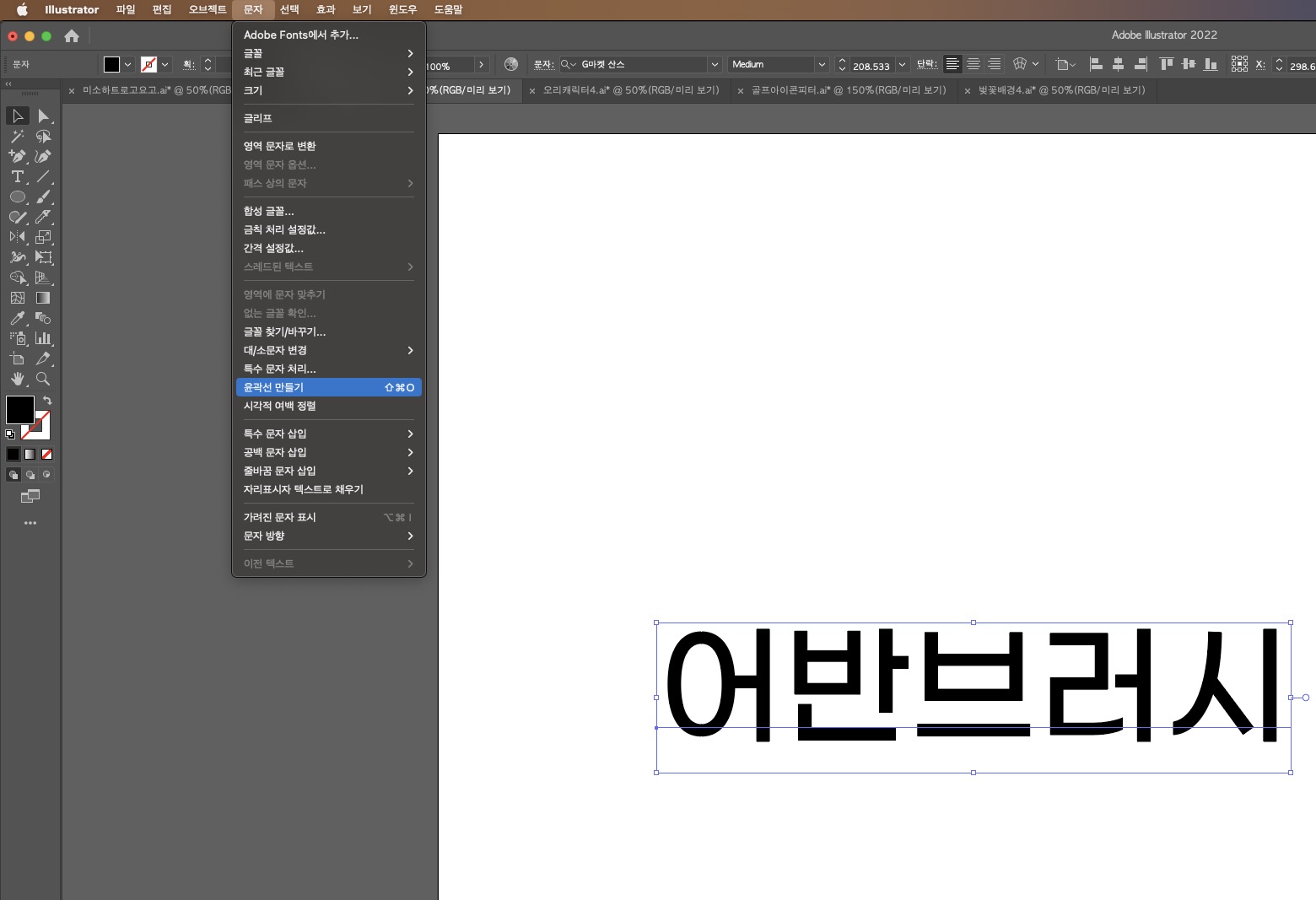Choose 윤곽선 만들기 menu item
This screenshot has height=900, width=1316.
(x=329, y=387)
